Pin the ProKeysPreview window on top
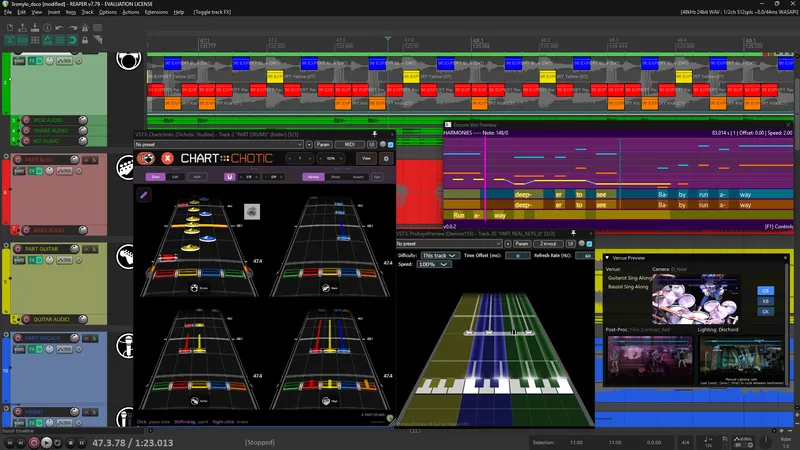The height and width of the screenshot is (450, 800). click(x=573, y=234)
